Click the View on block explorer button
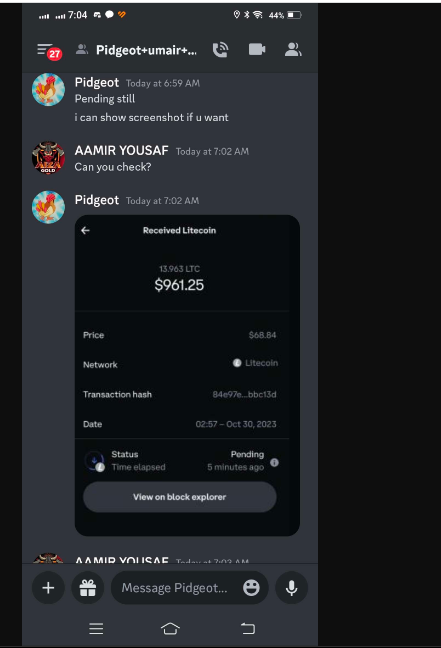The width and height of the screenshot is (441, 648). (180, 497)
